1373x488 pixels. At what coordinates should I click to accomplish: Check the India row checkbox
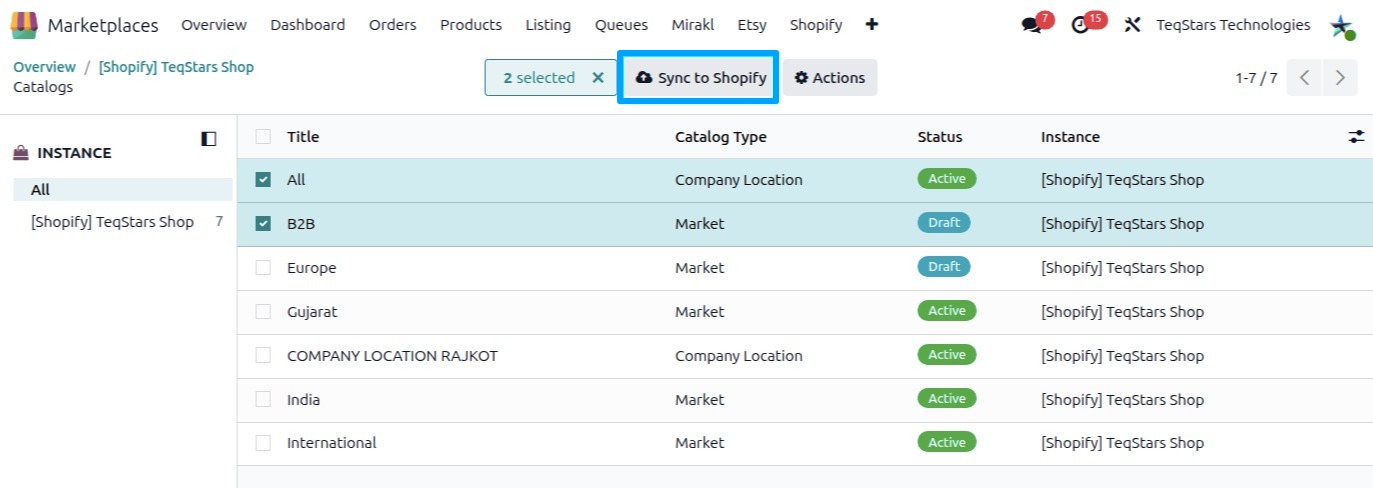coord(263,400)
